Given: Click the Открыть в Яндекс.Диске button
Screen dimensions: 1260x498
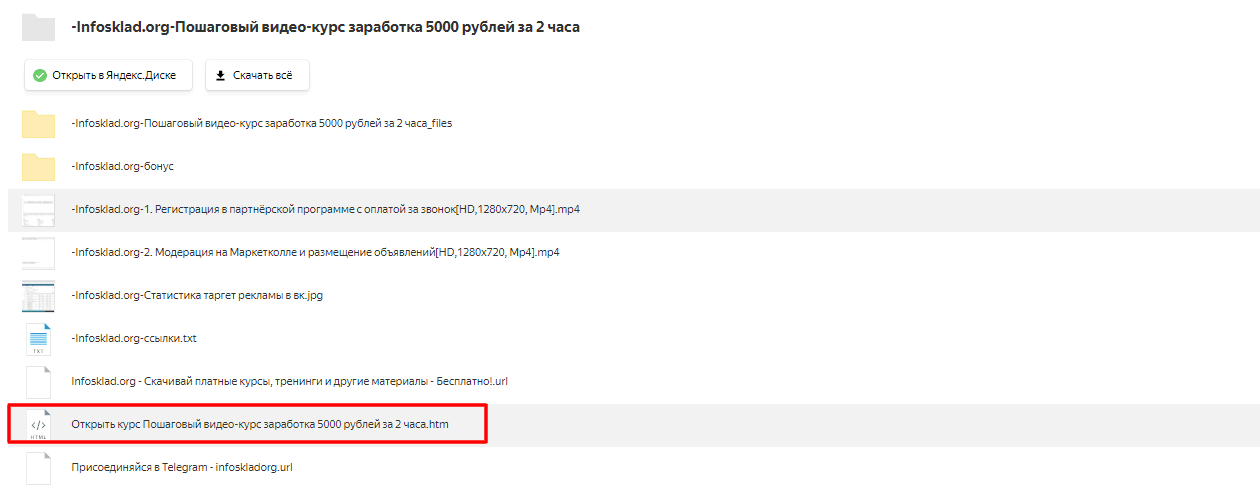Looking at the screenshot, I should 108,75.
